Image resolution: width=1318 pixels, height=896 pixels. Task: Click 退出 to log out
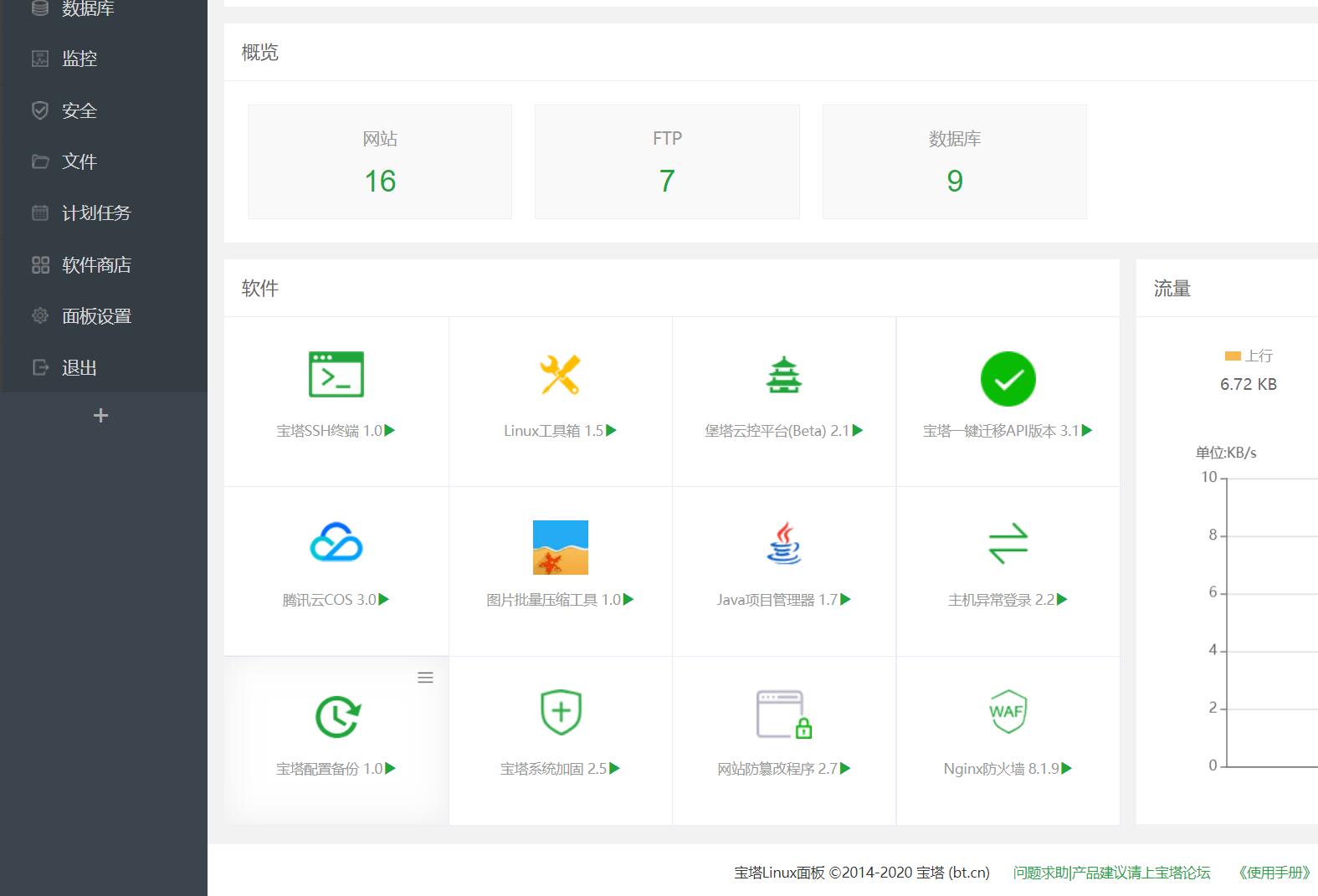click(x=104, y=368)
